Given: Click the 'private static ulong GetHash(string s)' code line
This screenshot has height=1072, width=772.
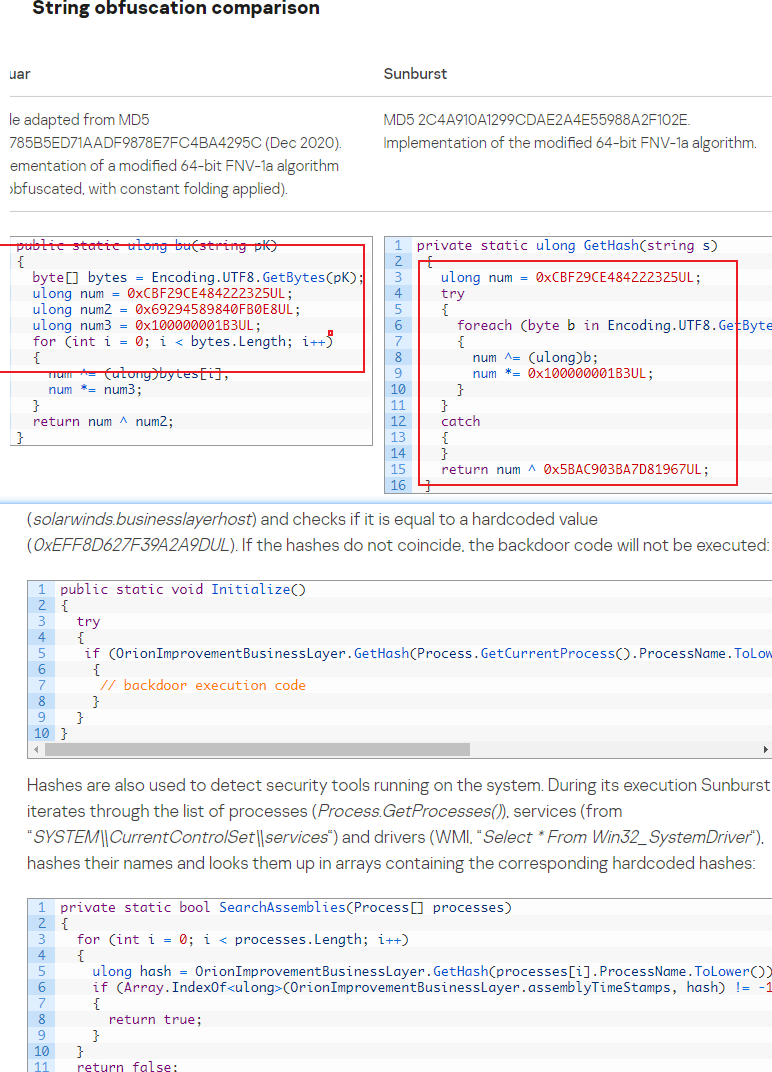Looking at the screenshot, I should click(567, 245).
